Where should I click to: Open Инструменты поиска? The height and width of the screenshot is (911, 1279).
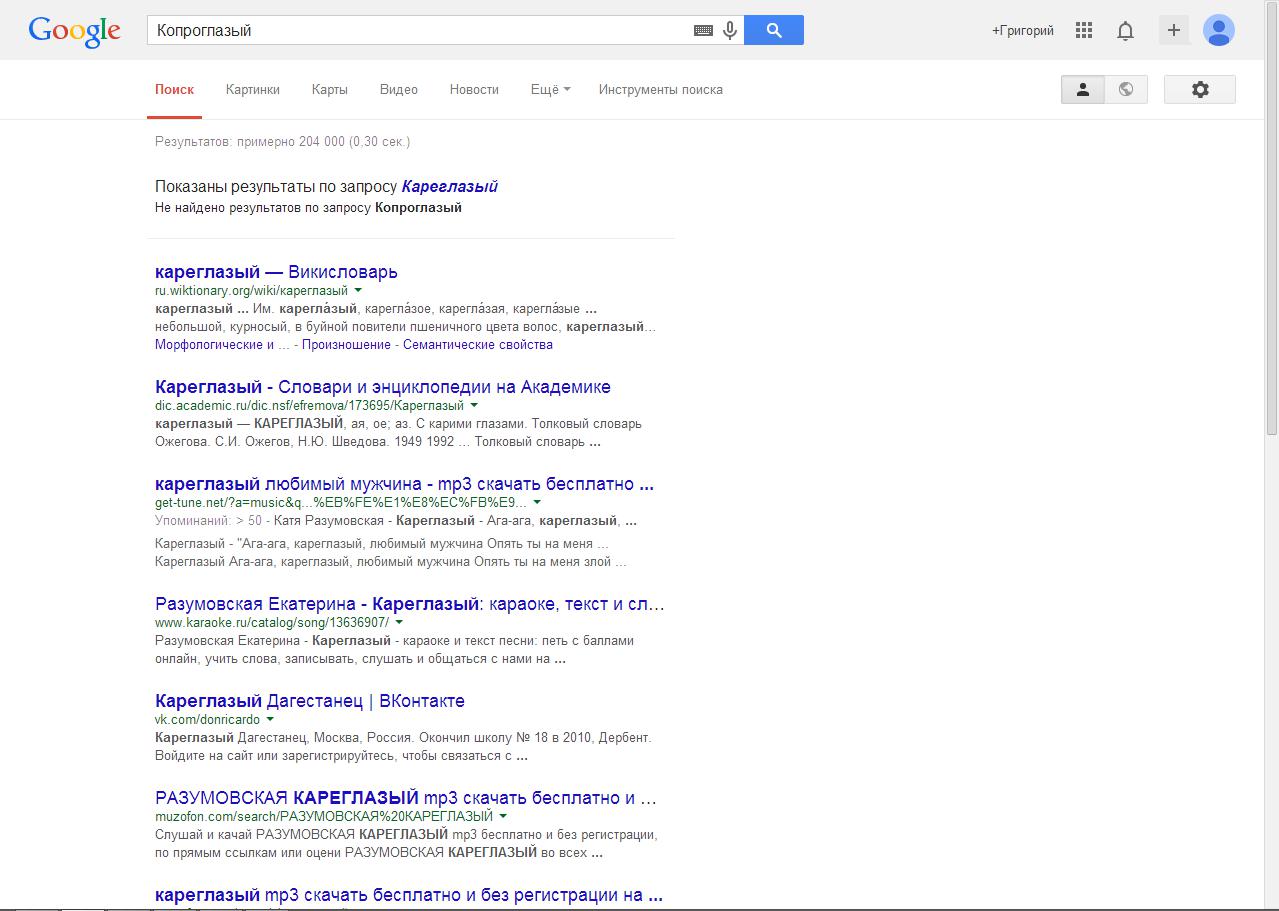tap(661, 89)
